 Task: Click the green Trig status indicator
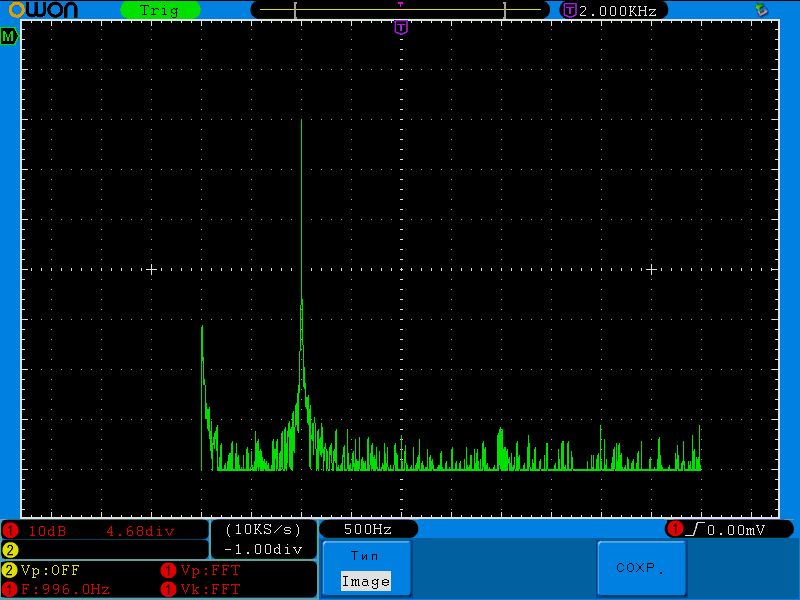tap(160, 10)
